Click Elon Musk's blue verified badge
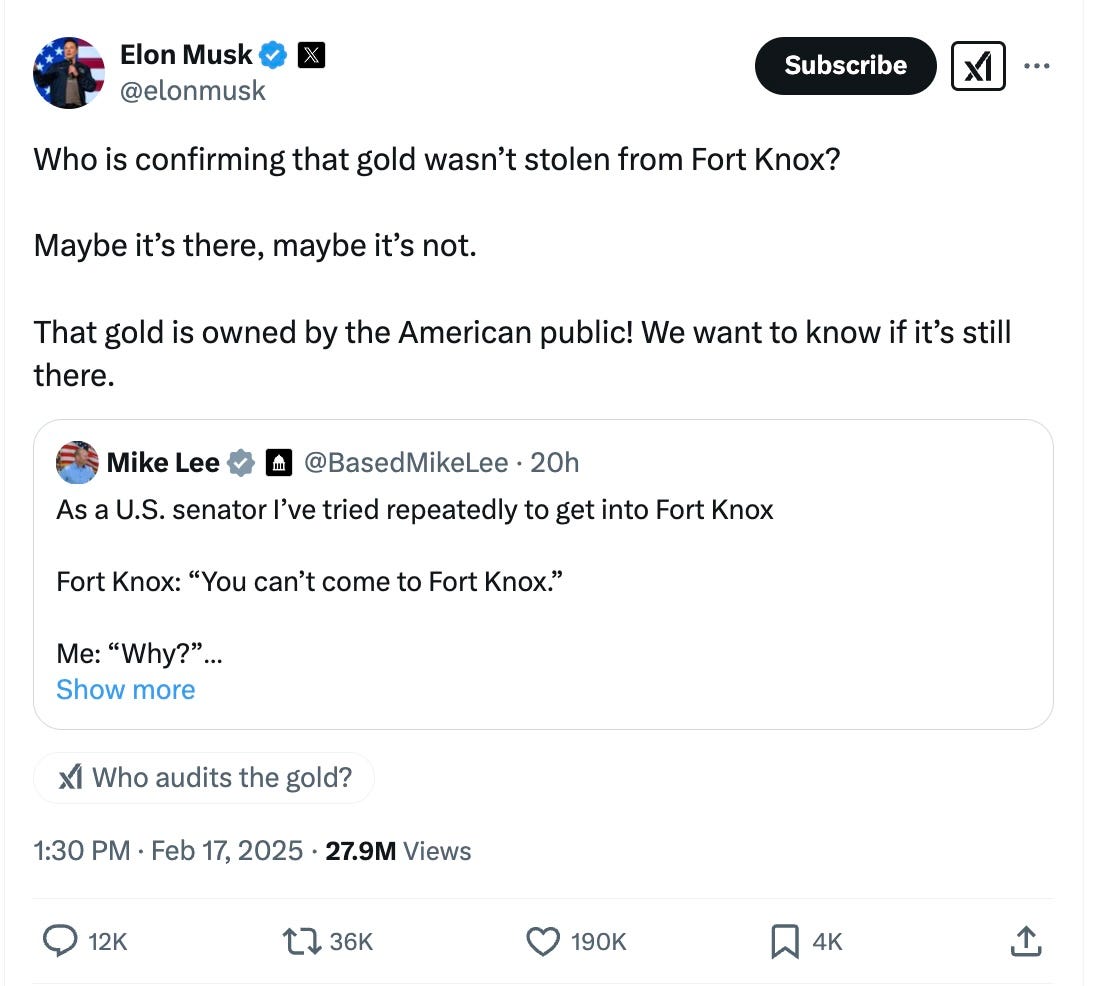This screenshot has height=986, width=1108. pos(271,55)
